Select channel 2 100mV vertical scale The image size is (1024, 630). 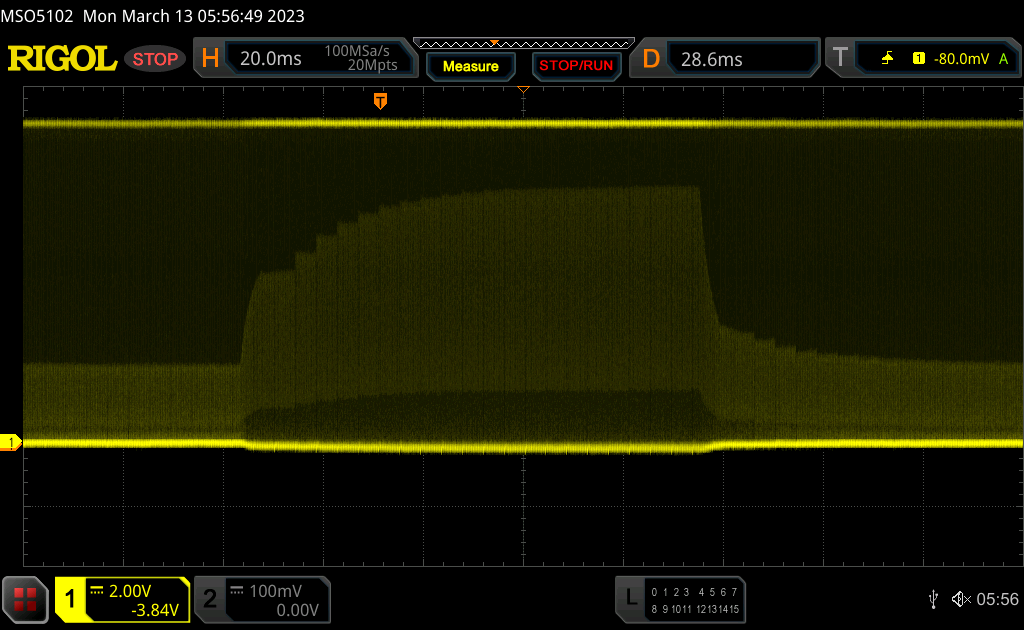276,591
